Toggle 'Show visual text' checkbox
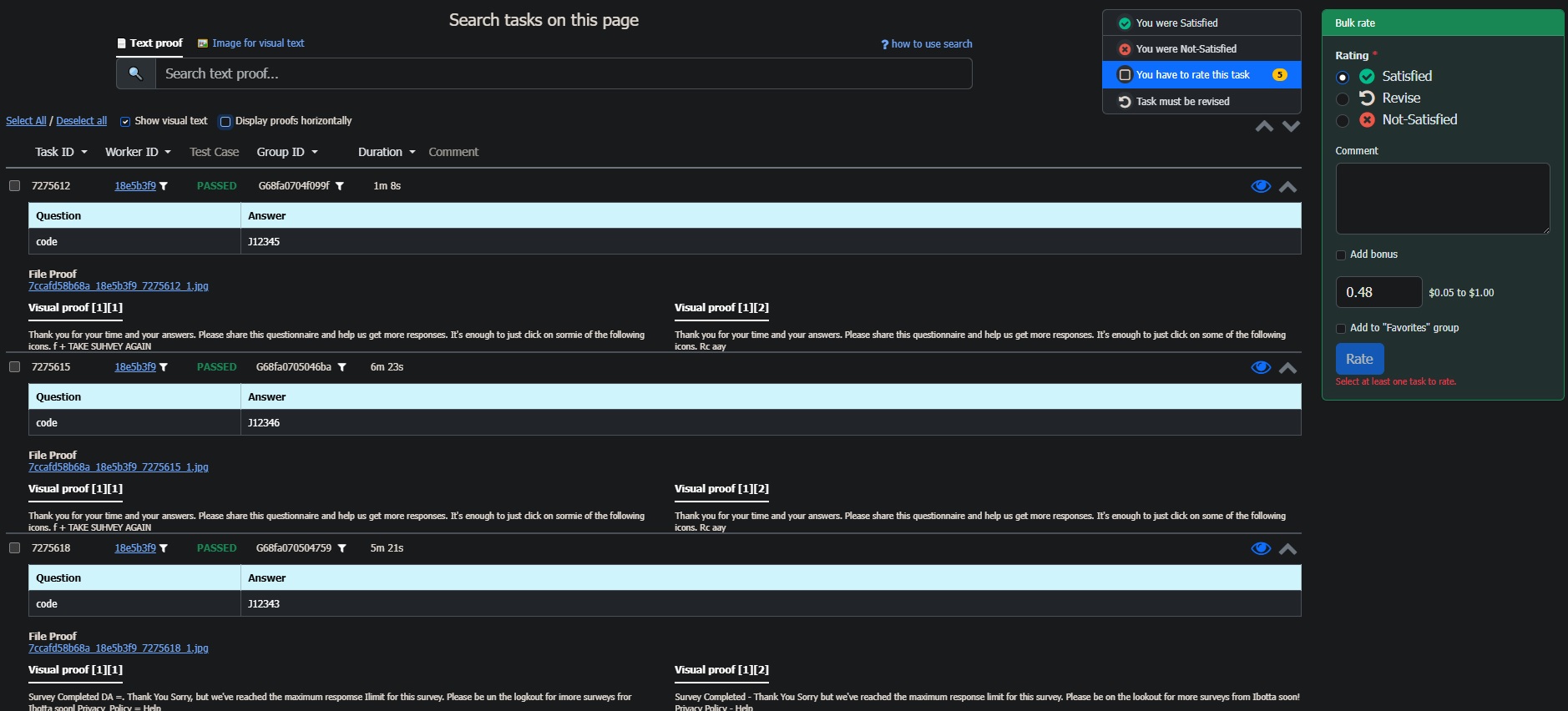Viewport: 1568px width, 711px height. [x=125, y=122]
